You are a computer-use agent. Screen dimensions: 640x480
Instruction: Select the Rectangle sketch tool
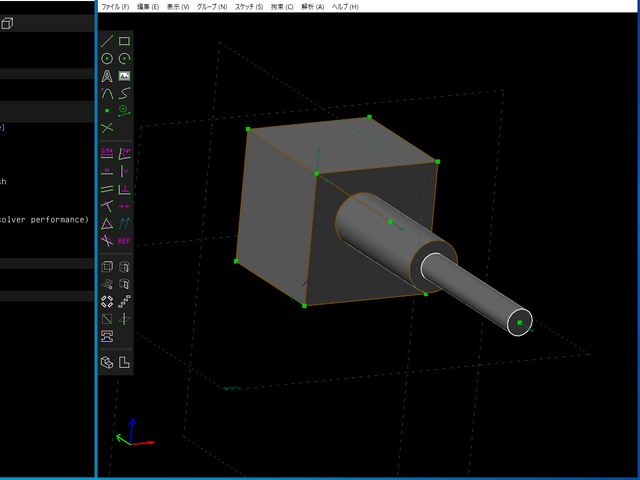[x=124, y=41]
